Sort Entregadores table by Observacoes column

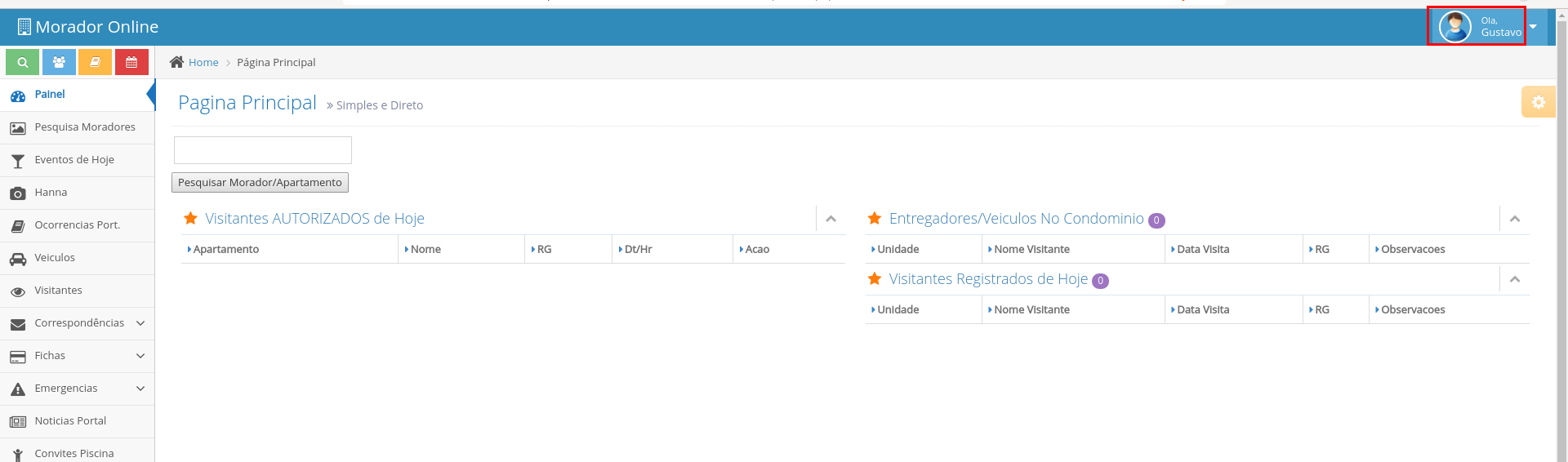[x=1450, y=249]
